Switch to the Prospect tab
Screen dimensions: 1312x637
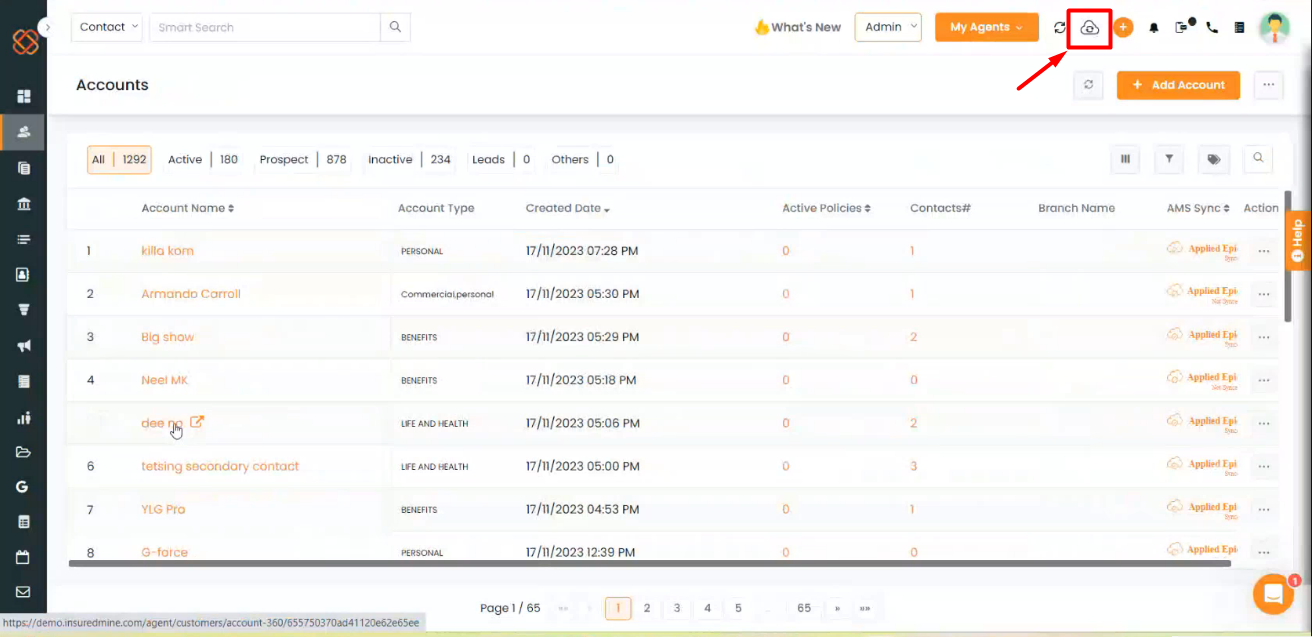pyautogui.click(x=283, y=159)
